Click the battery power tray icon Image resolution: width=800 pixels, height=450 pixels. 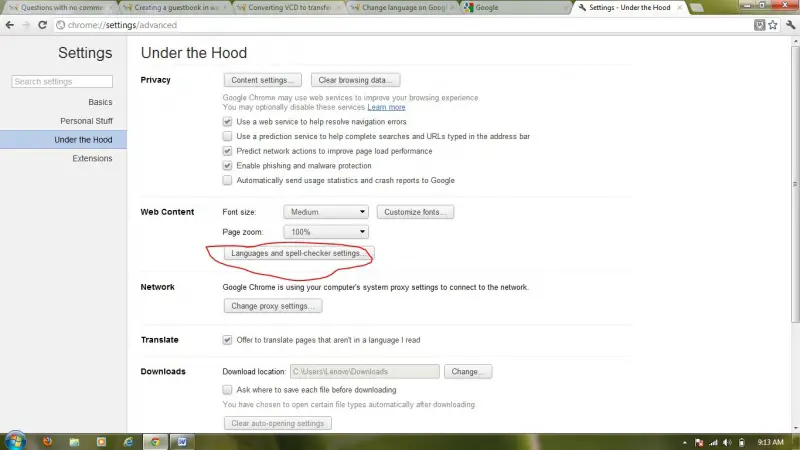point(742,442)
